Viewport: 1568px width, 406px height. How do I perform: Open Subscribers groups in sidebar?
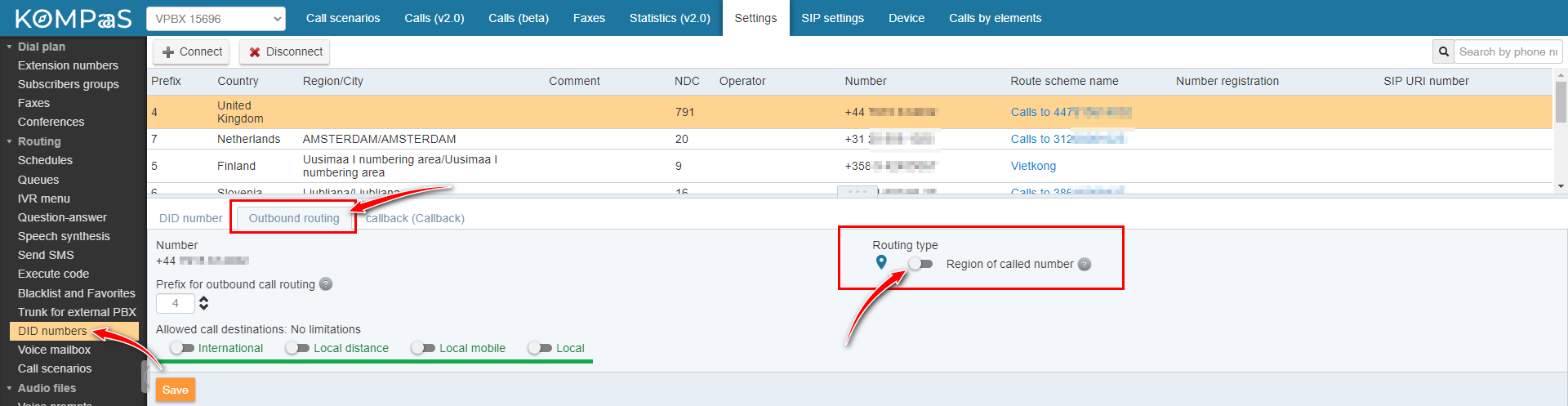click(x=69, y=84)
